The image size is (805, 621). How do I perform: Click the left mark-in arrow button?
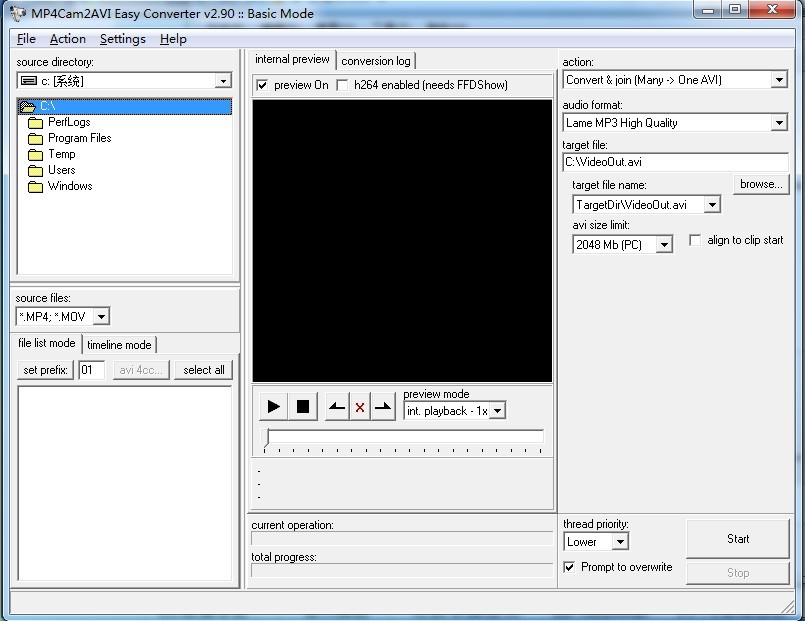337,407
